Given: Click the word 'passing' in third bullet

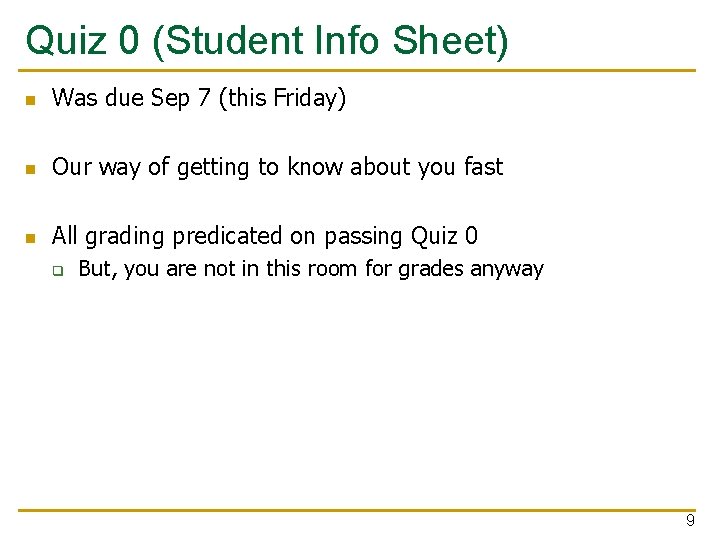Looking at the screenshot, I should click(363, 237).
